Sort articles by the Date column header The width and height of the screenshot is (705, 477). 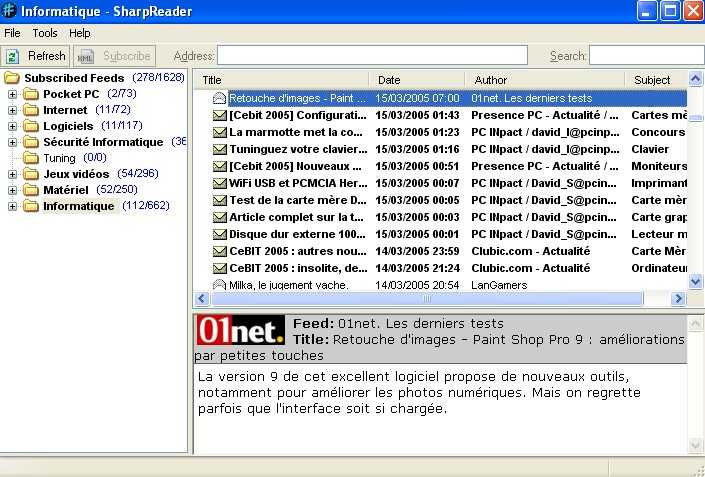coord(417,80)
